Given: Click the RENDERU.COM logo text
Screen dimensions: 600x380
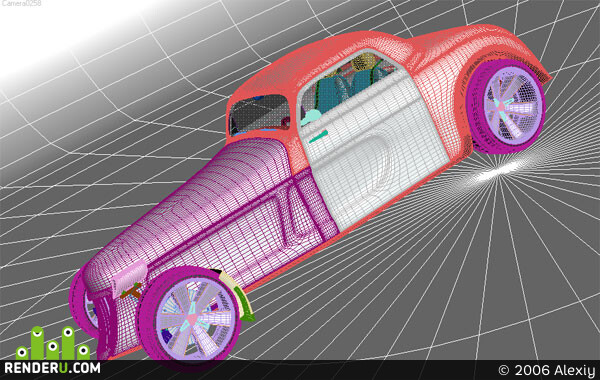Looking at the screenshot, I should click(52, 368).
